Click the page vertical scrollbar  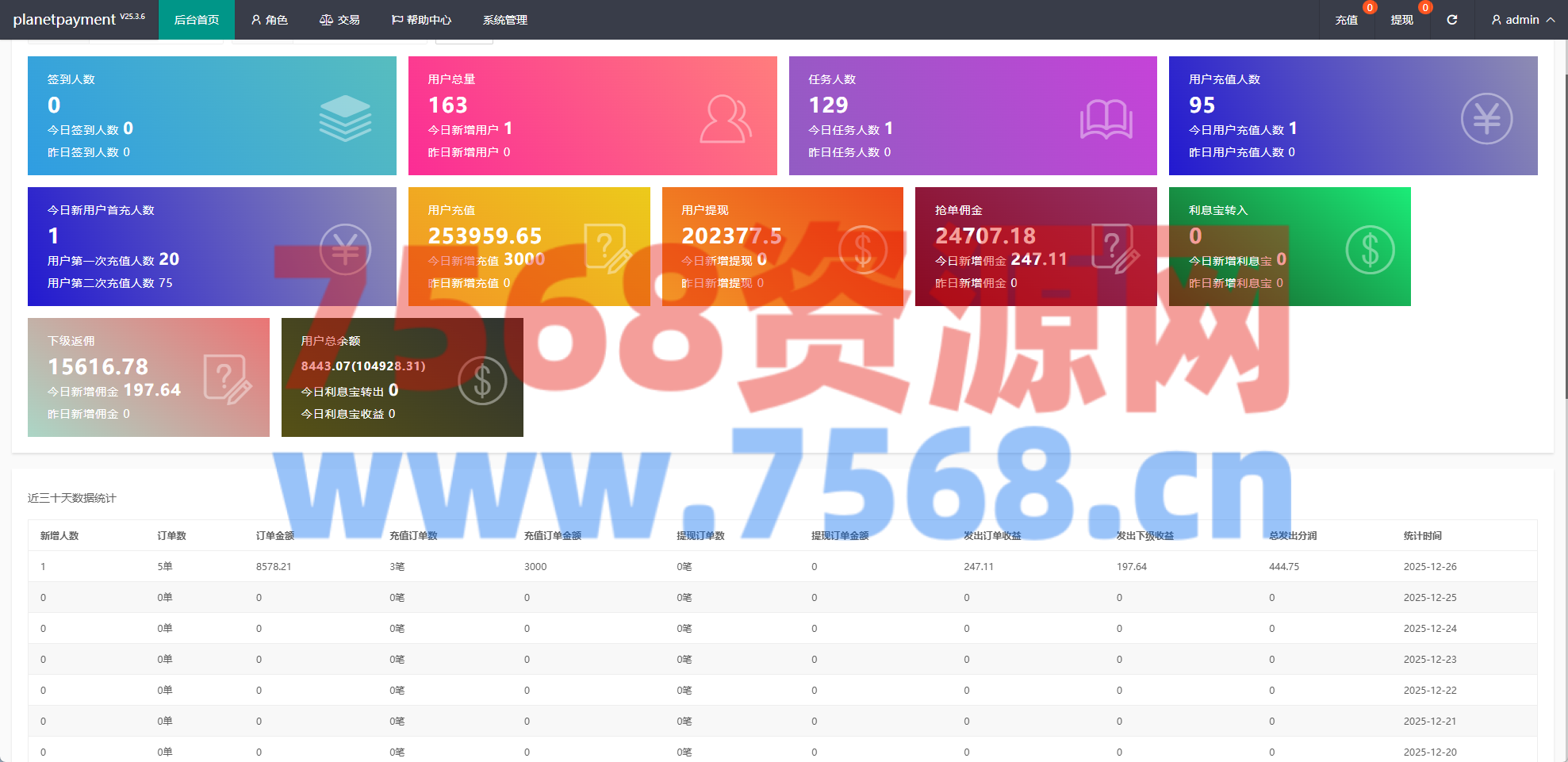coord(1564,238)
